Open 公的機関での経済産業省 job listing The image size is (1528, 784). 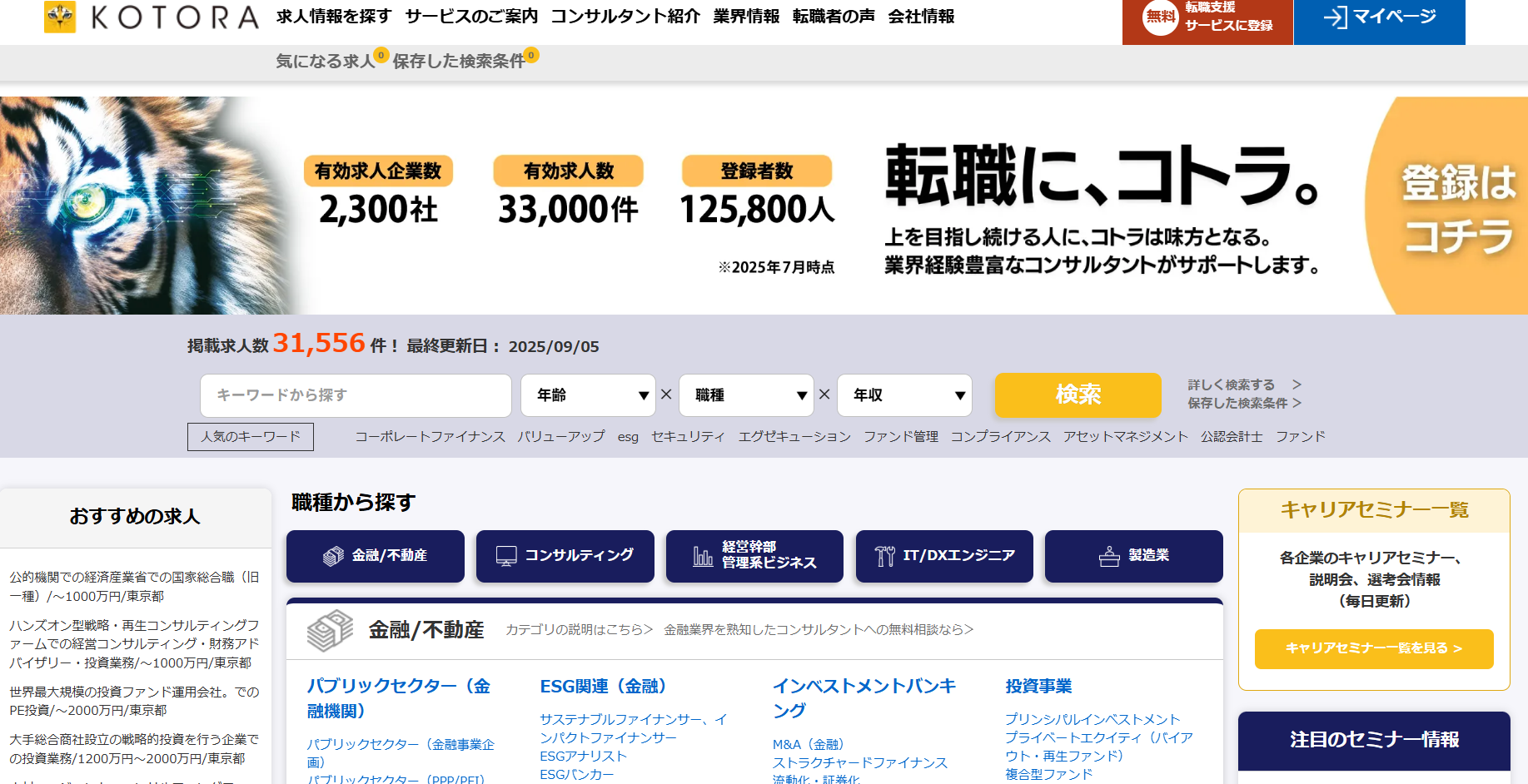[134, 586]
